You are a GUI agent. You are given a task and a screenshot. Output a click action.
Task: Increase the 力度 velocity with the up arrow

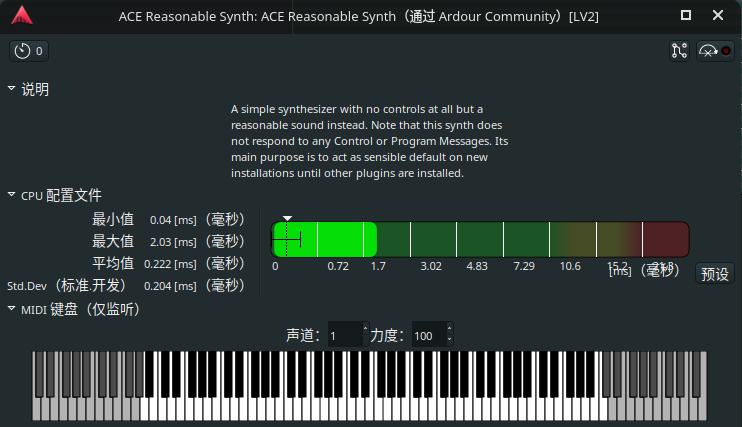(450, 328)
